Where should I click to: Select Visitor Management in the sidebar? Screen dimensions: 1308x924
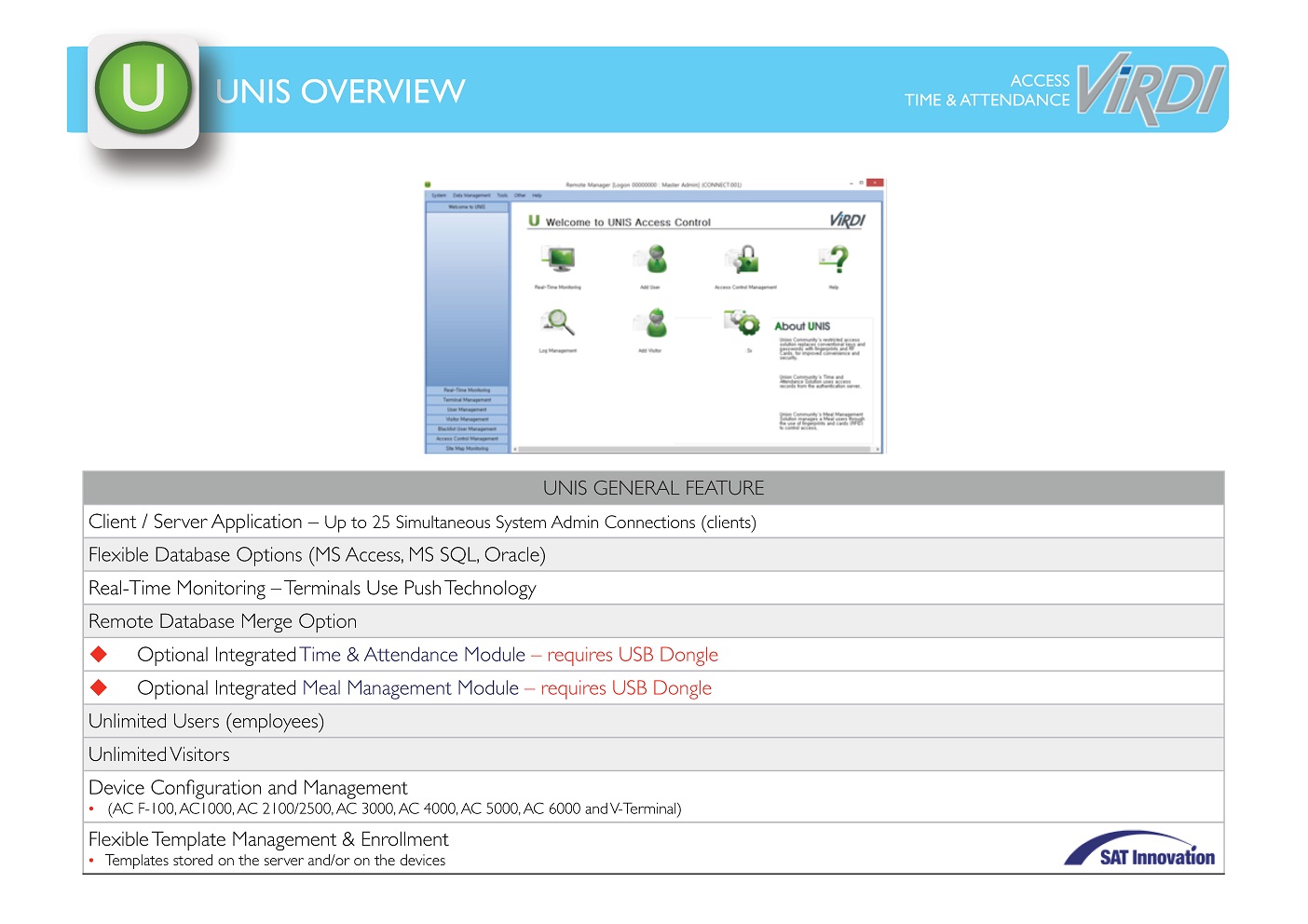pyautogui.click(x=467, y=419)
